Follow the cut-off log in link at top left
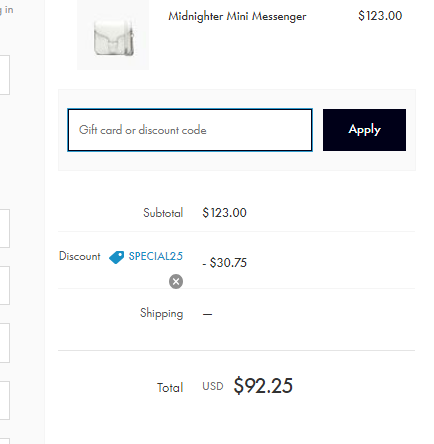The image size is (434, 444). coord(7,10)
